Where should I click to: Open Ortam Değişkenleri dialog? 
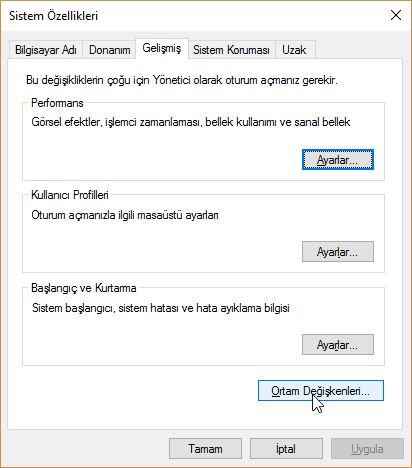[321, 391]
